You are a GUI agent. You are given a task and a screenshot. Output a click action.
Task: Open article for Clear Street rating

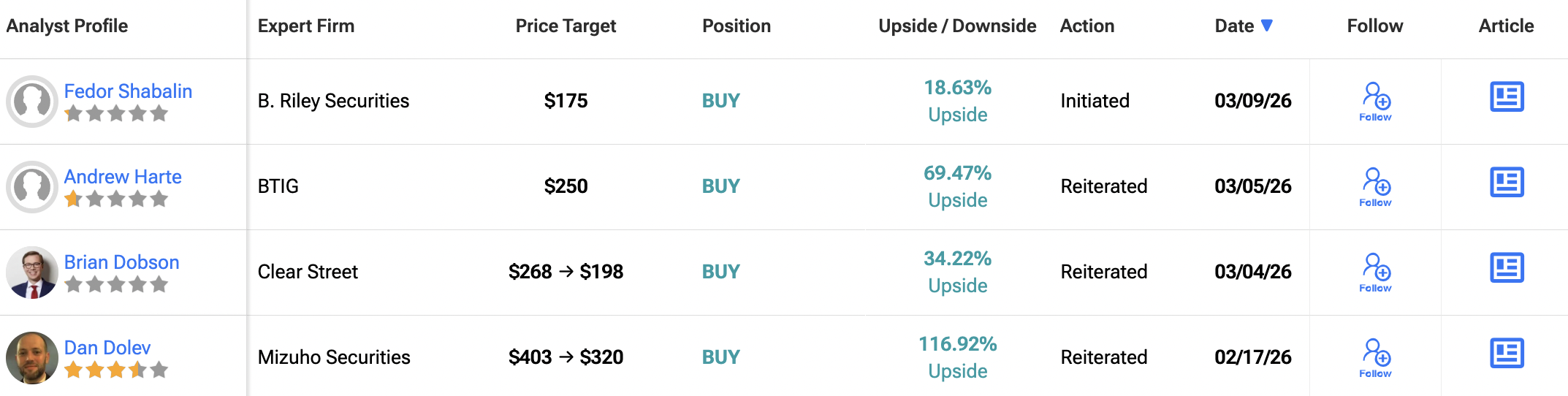tap(1507, 268)
